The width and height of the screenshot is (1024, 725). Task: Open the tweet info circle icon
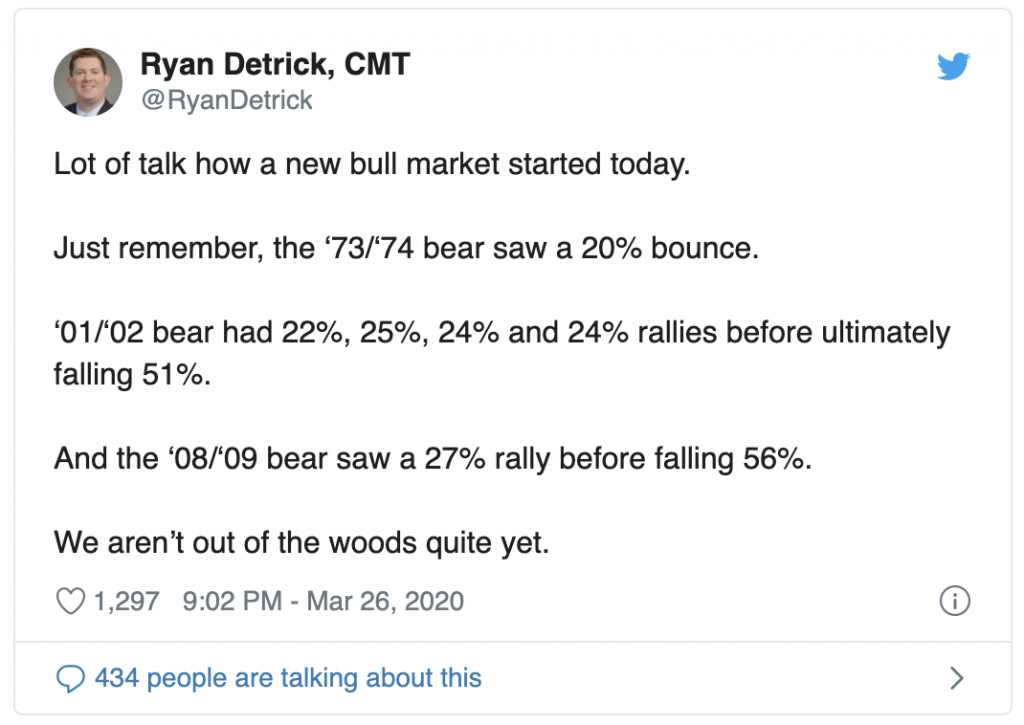pos(955,601)
